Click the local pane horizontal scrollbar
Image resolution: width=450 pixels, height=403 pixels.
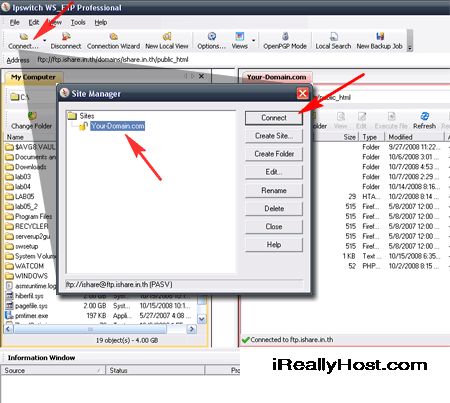coord(90,329)
